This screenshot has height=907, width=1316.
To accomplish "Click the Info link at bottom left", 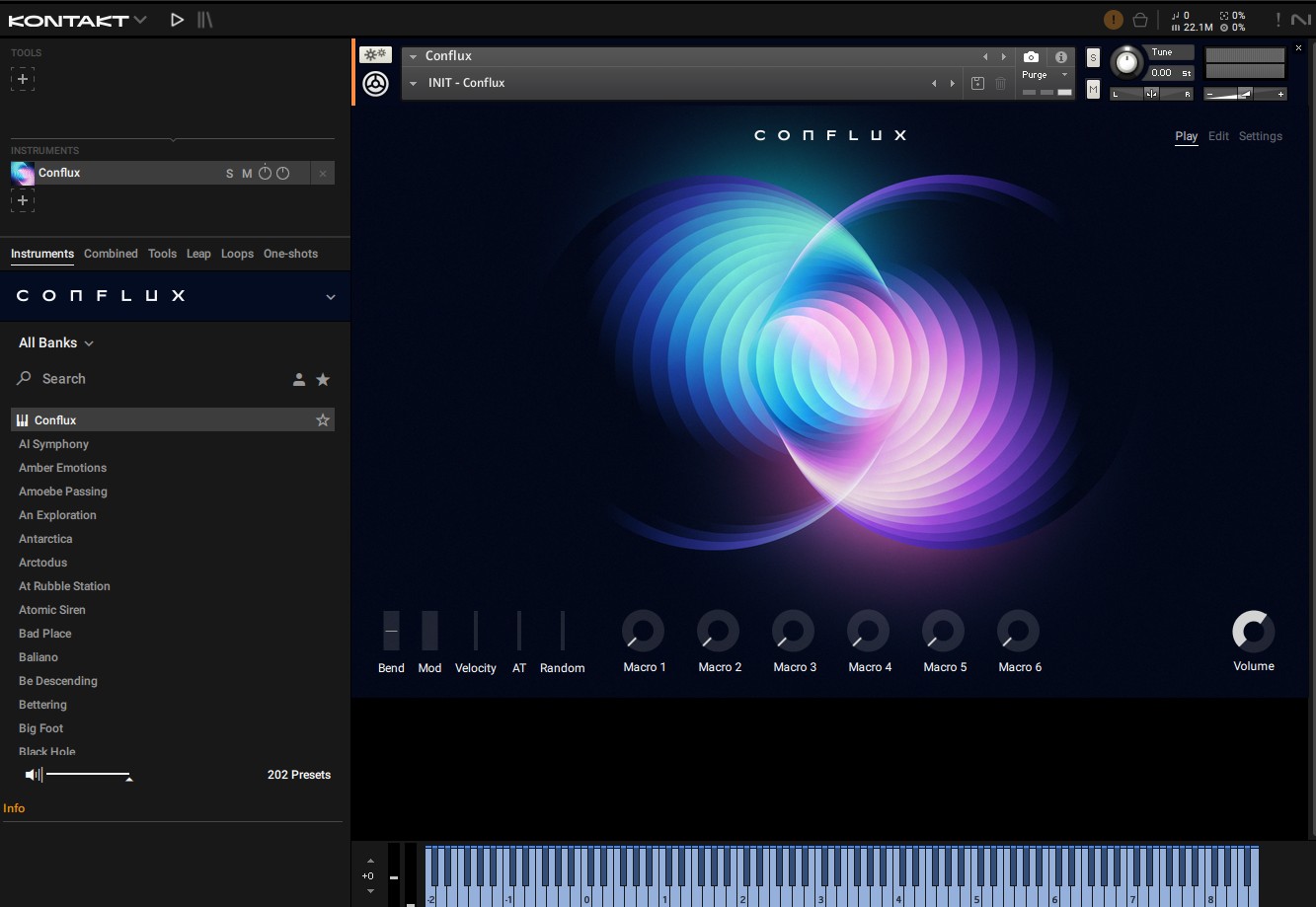I will (x=14, y=808).
